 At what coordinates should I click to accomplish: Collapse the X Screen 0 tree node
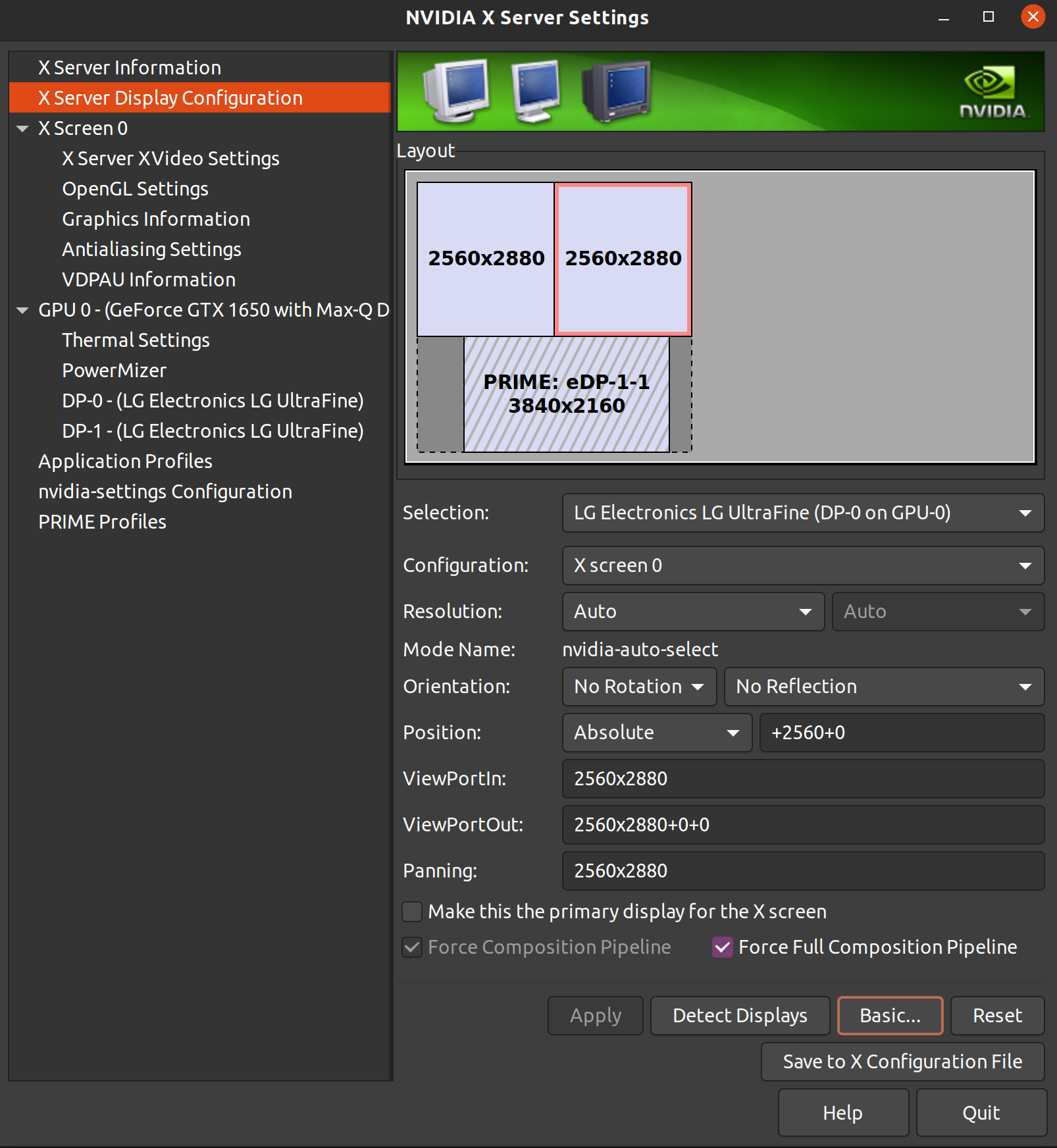(x=22, y=128)
